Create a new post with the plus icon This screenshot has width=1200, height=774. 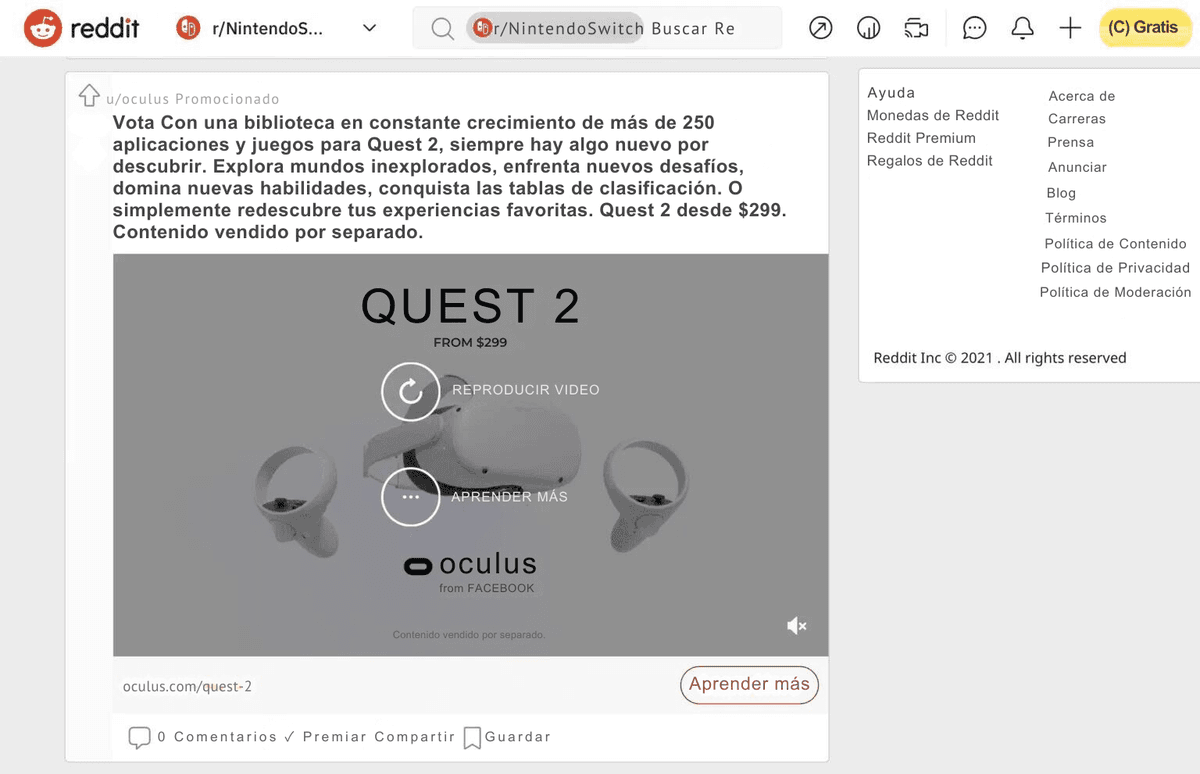(x=1069, y=27)
